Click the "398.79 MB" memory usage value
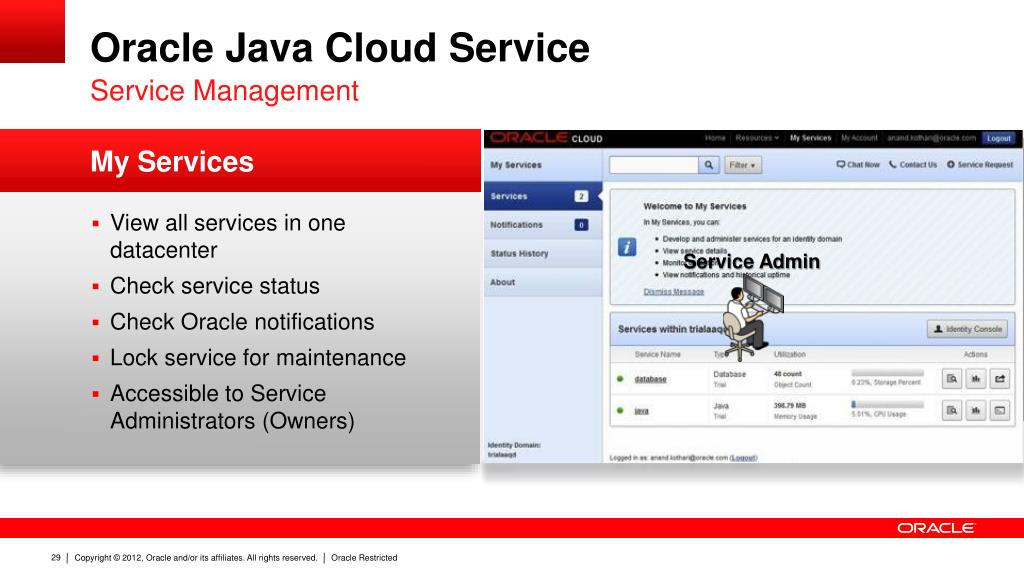The height and width of the screenshot is (576, 1024). point(790,406)
